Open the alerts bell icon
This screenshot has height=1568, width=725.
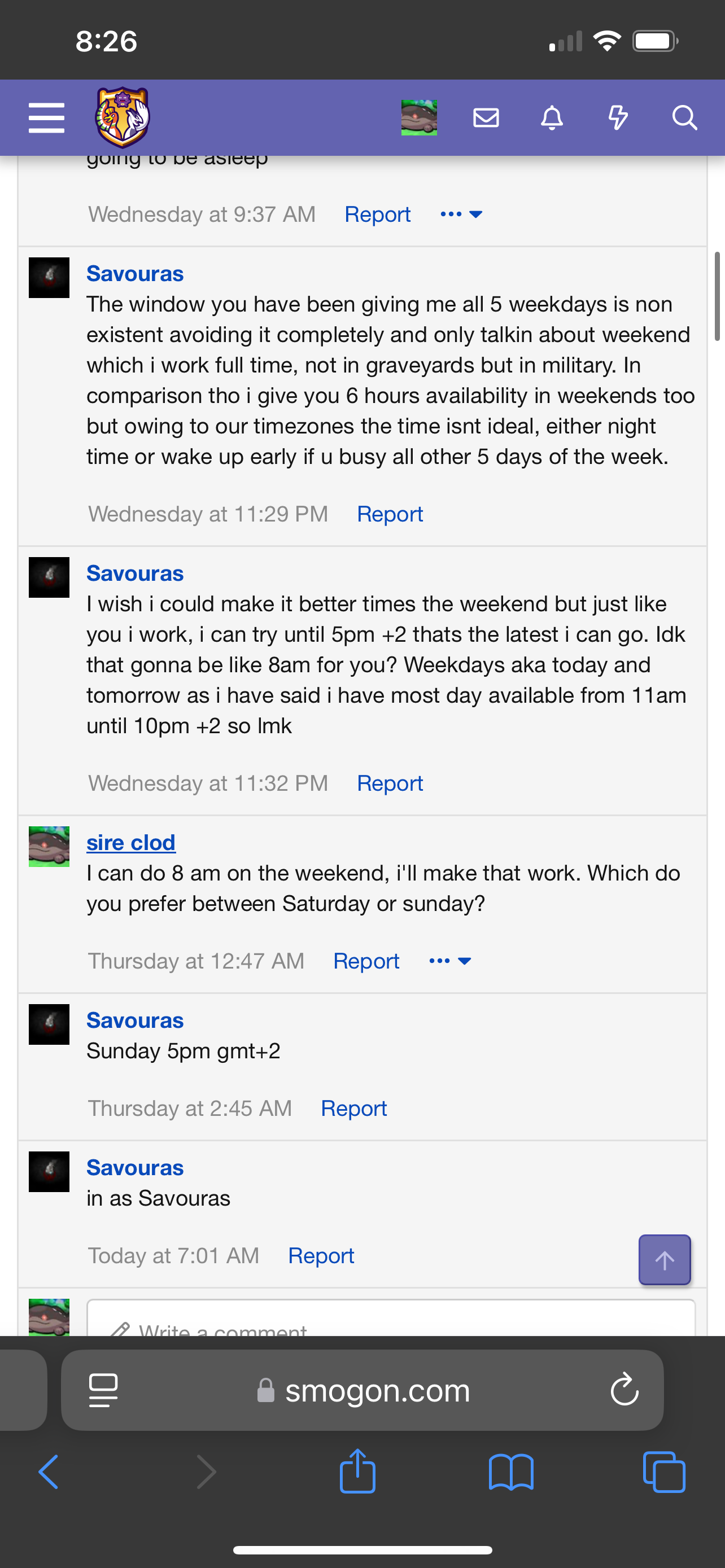(x=552, y=117)
